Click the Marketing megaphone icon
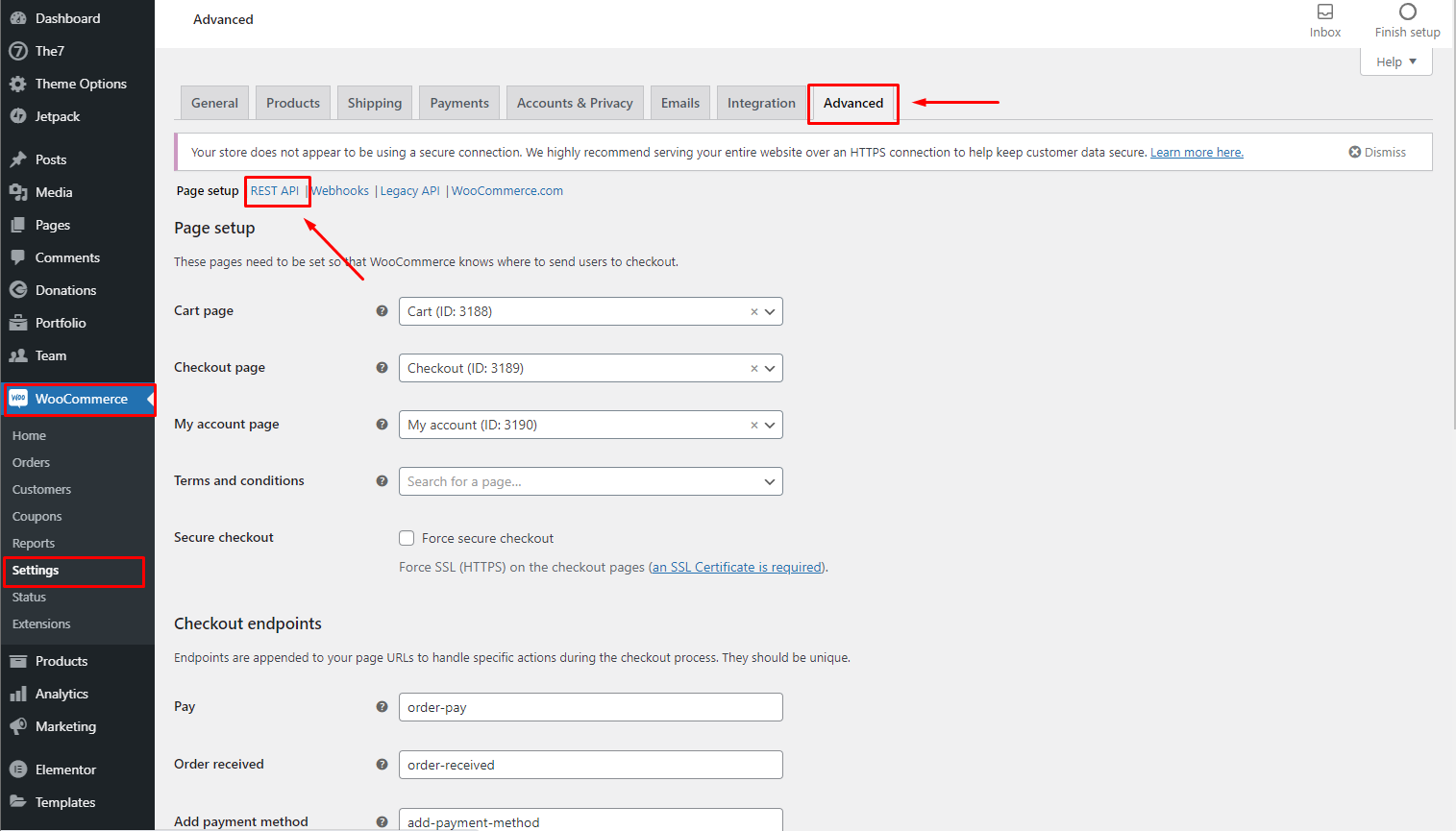1456x831 pixels. click(18, 726)
